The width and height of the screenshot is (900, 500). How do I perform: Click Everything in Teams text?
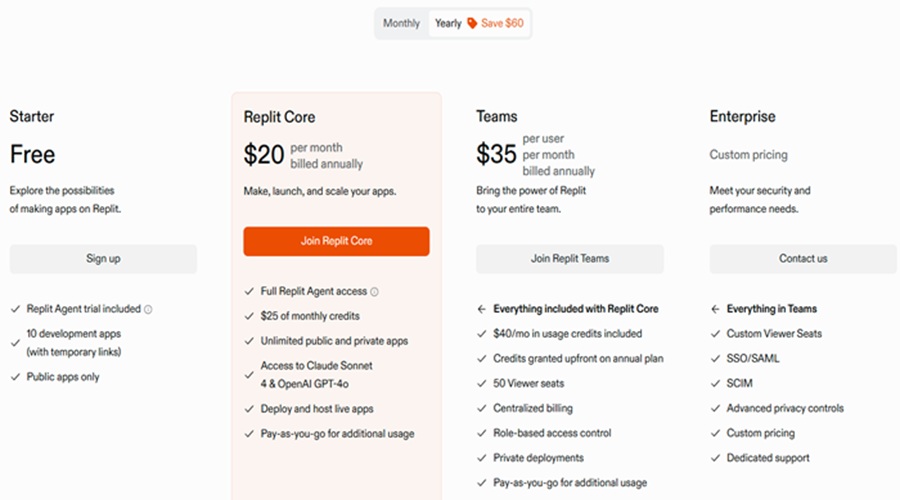pyautogui.click(x=771, y=309)
